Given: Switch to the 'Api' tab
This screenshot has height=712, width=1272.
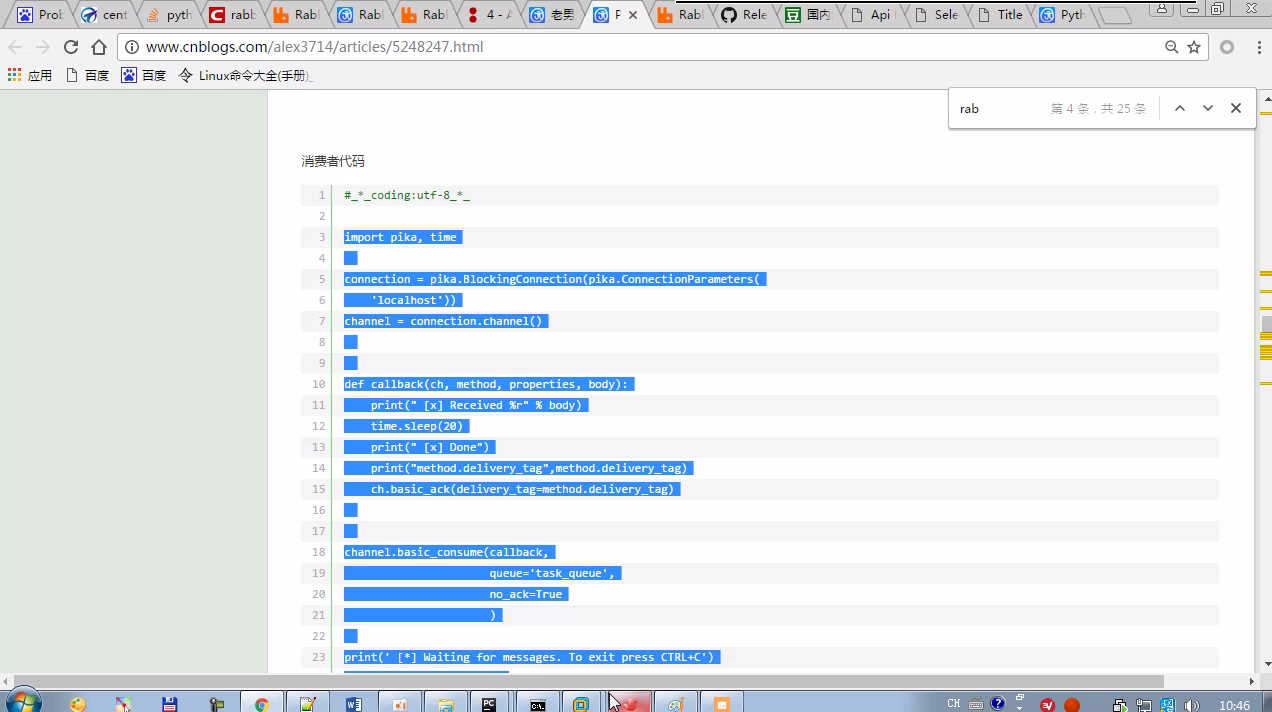Looking at the screenshot, I should pyautogui.click(x=872, y=15).
